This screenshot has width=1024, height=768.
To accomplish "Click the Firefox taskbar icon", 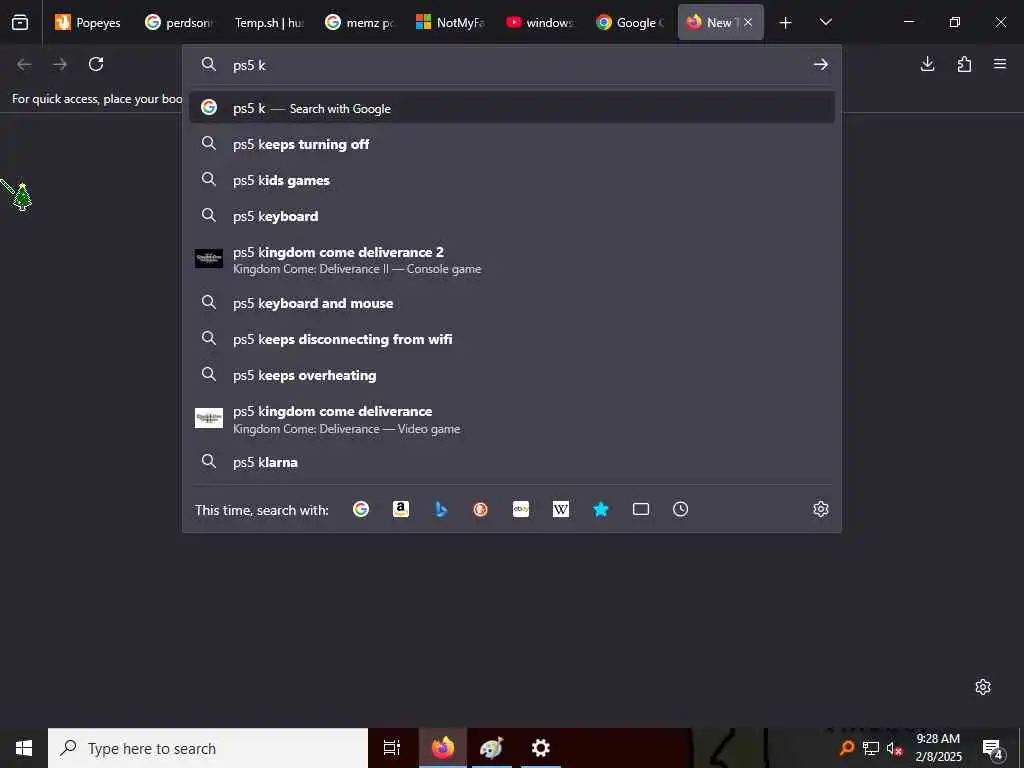I will click(443, 748).
